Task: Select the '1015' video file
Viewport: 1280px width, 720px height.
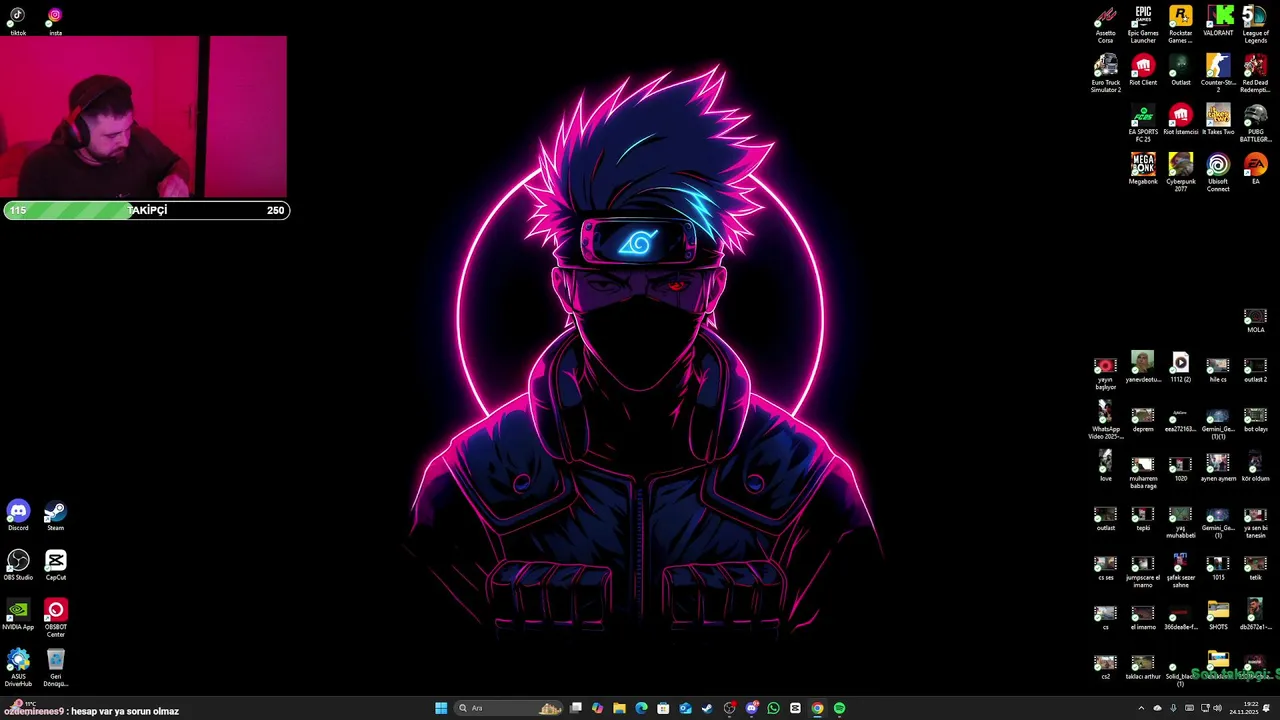Action: coord(1218,568)
